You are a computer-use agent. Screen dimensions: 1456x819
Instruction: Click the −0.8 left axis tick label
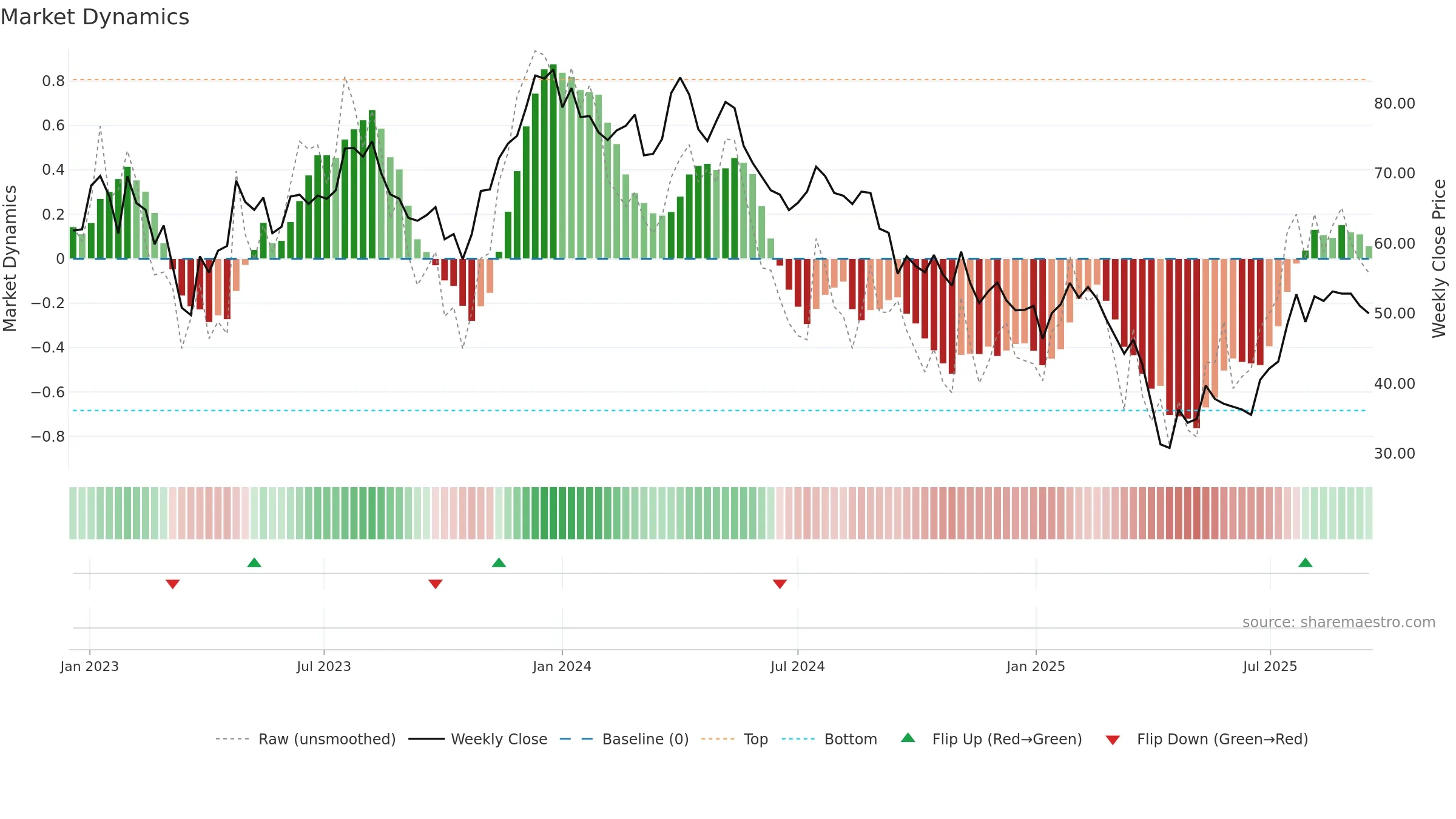(x=48, y=437)
